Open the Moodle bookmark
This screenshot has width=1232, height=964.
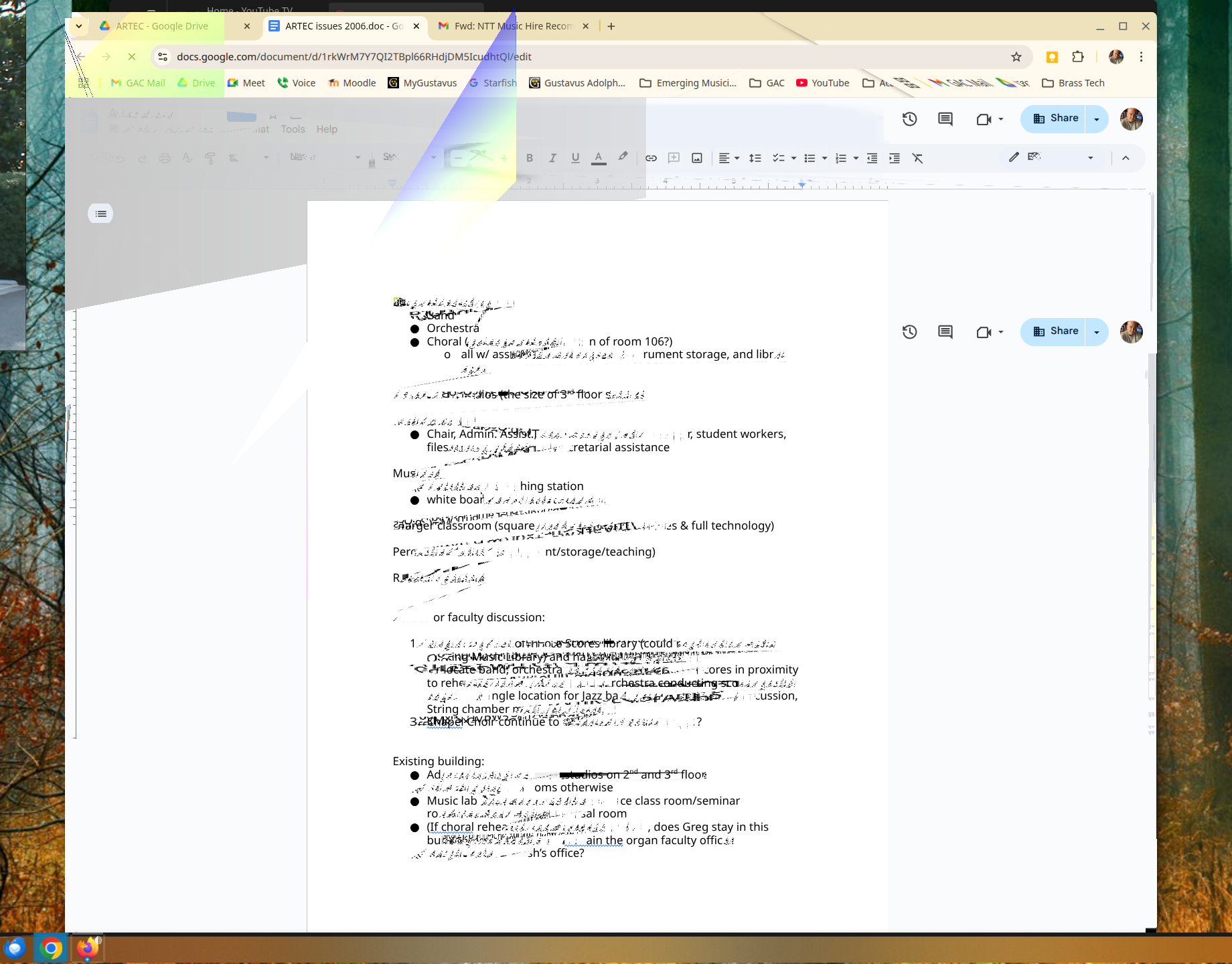352,83
